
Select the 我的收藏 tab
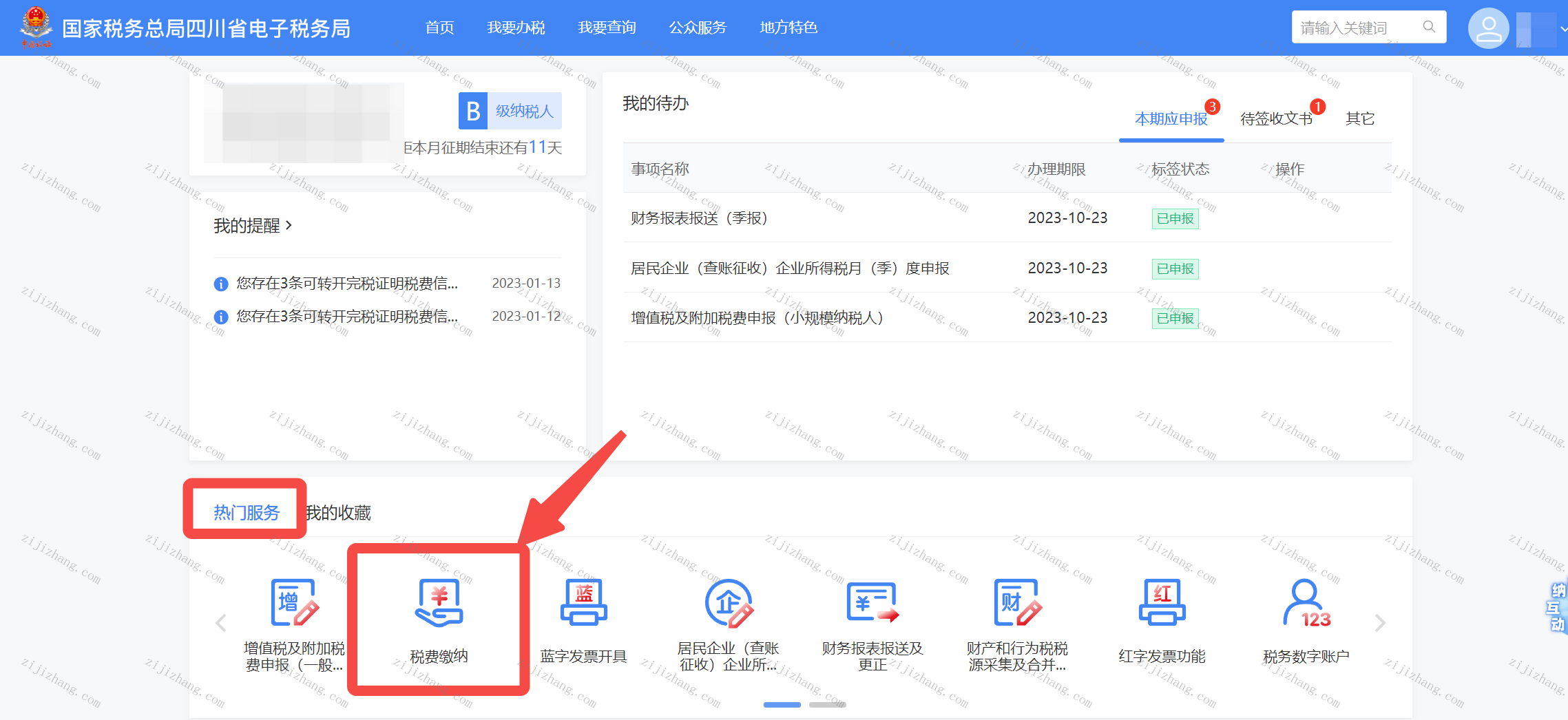pyautogui.click(x=338, y=513)
